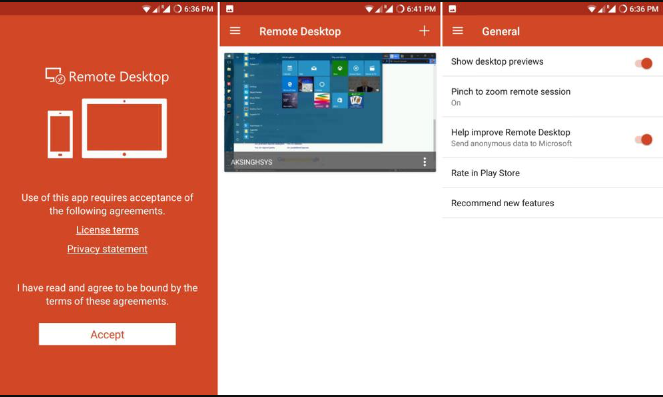This screenshot has width=663, height=397.
Task: Tap the phone illustration on welcome screen
Action: [60, 134]
